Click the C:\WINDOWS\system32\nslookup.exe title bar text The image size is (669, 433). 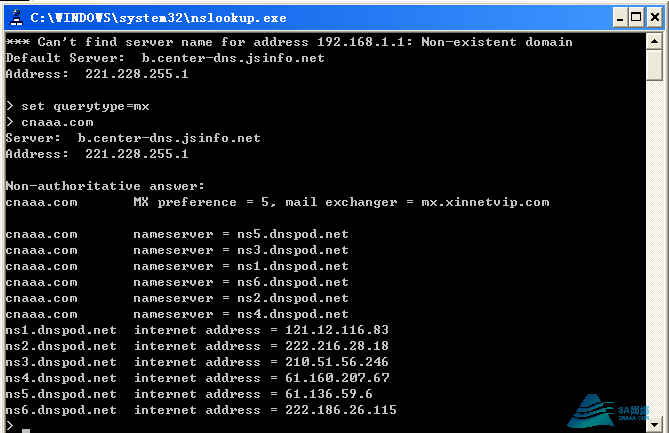click(158, 18)
